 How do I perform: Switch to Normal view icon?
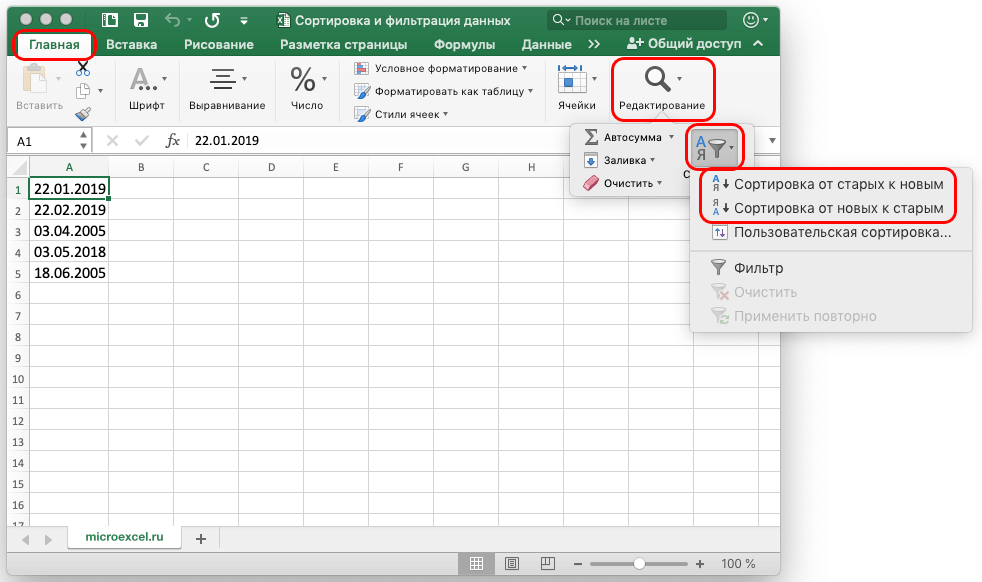[477, 564]
